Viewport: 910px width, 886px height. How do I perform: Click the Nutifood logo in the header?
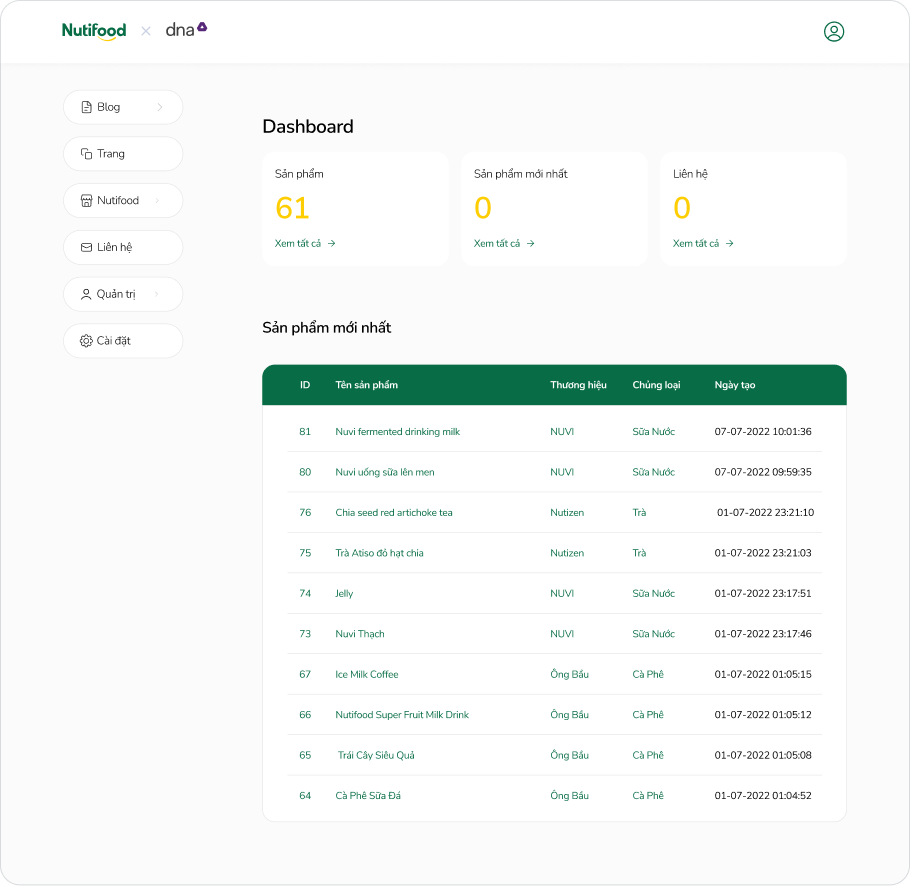tap(94, 30)
